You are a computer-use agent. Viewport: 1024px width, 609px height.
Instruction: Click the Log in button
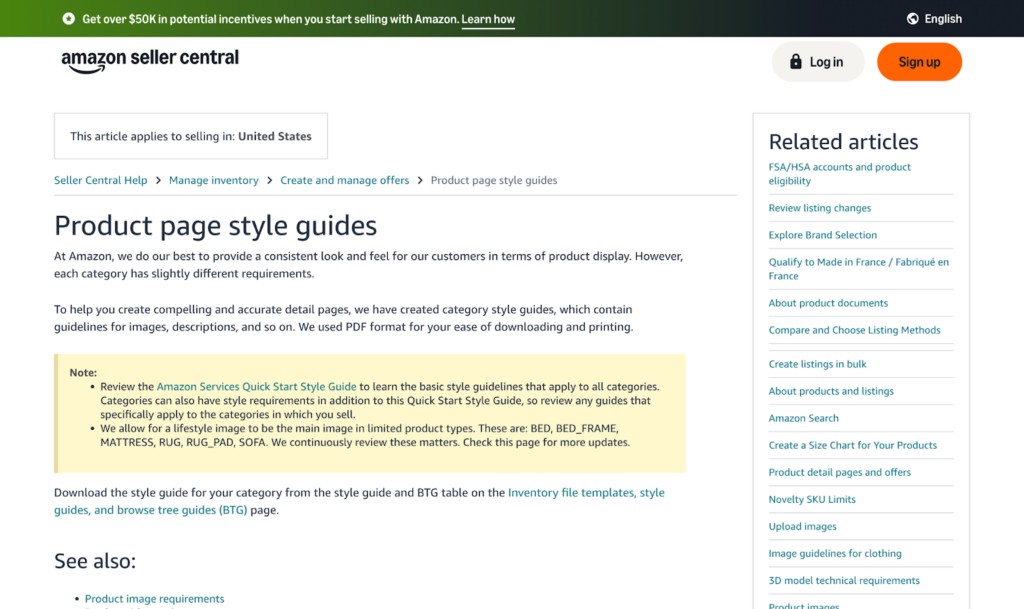coord(817,61)
